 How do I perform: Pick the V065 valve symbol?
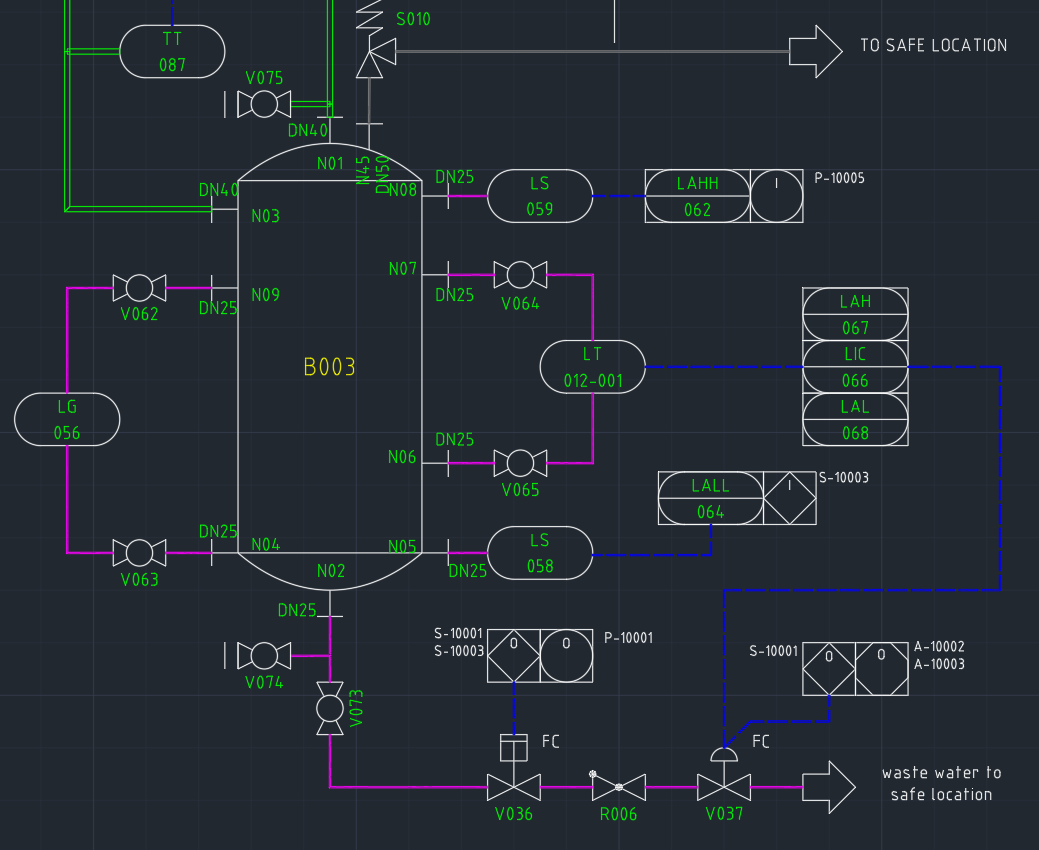pos(520,462)
